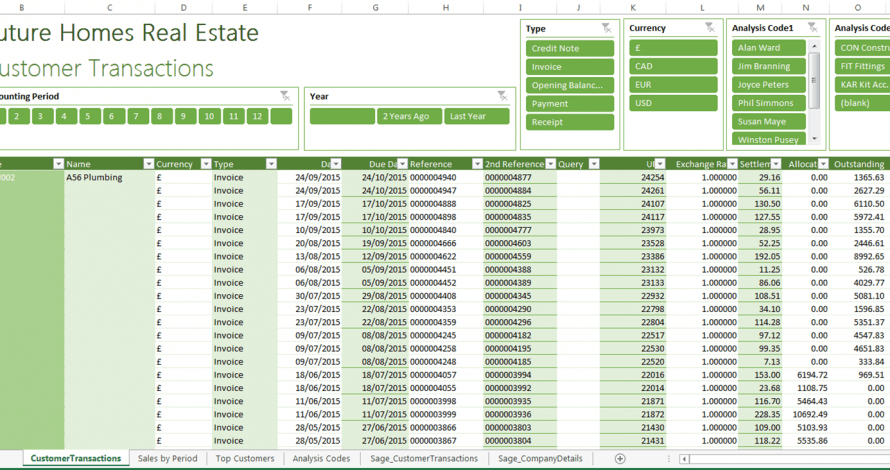Select accounting period 2

[19, 116]
